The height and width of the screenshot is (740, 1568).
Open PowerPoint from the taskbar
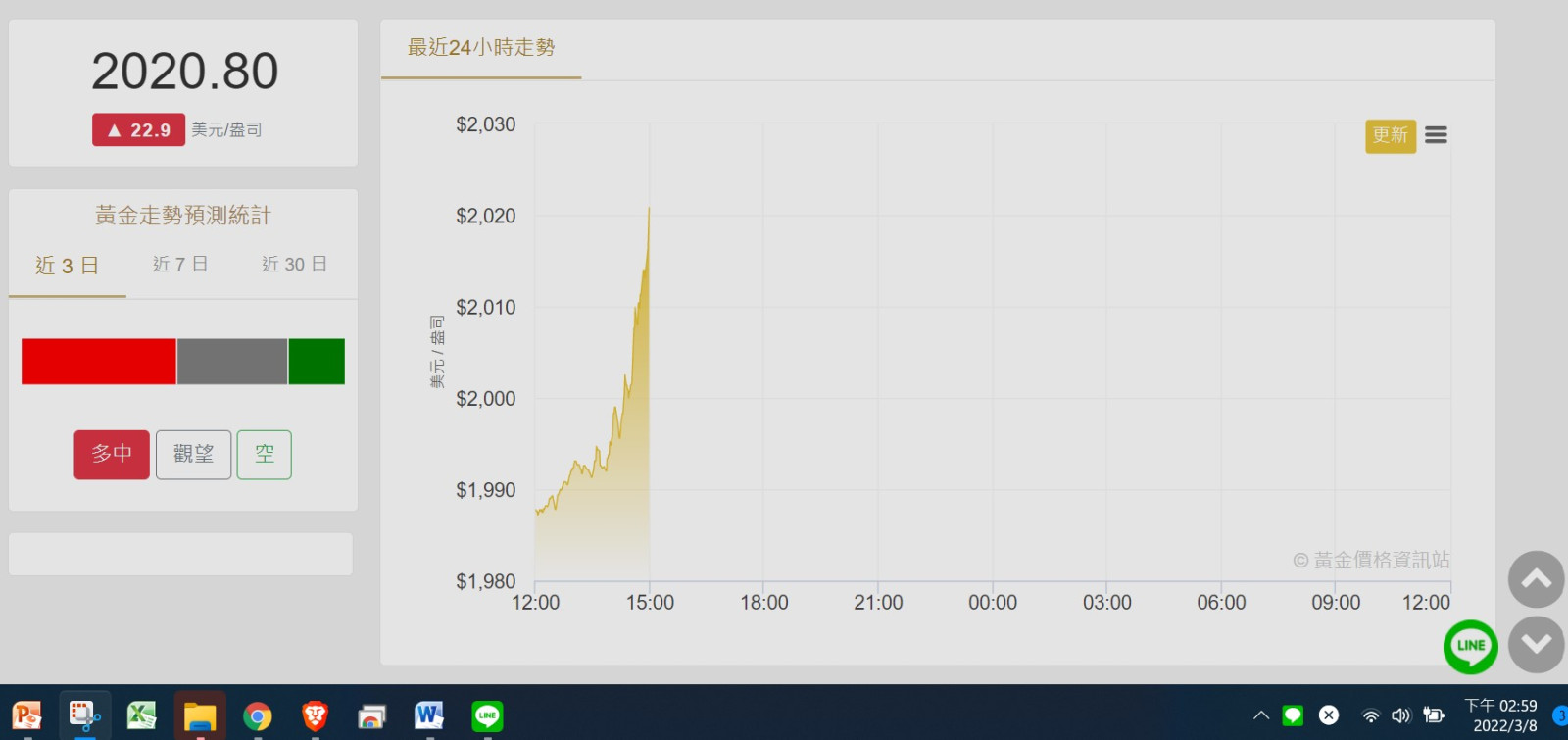point(27,715)
